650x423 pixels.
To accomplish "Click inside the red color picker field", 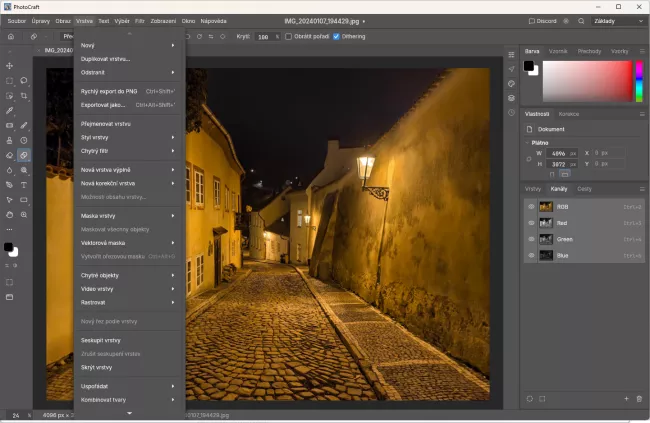I will 587,81.
